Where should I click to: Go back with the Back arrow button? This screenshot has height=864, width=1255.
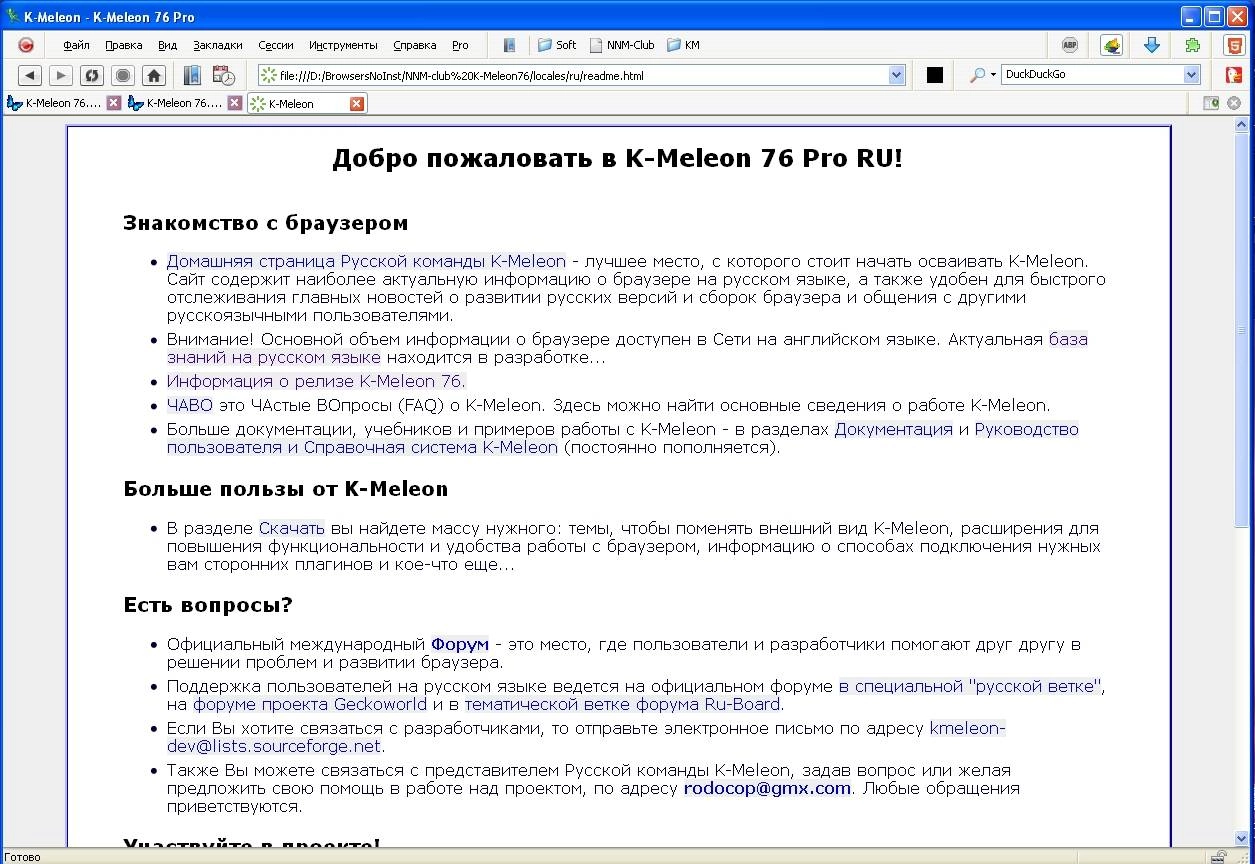coord(30,75)
